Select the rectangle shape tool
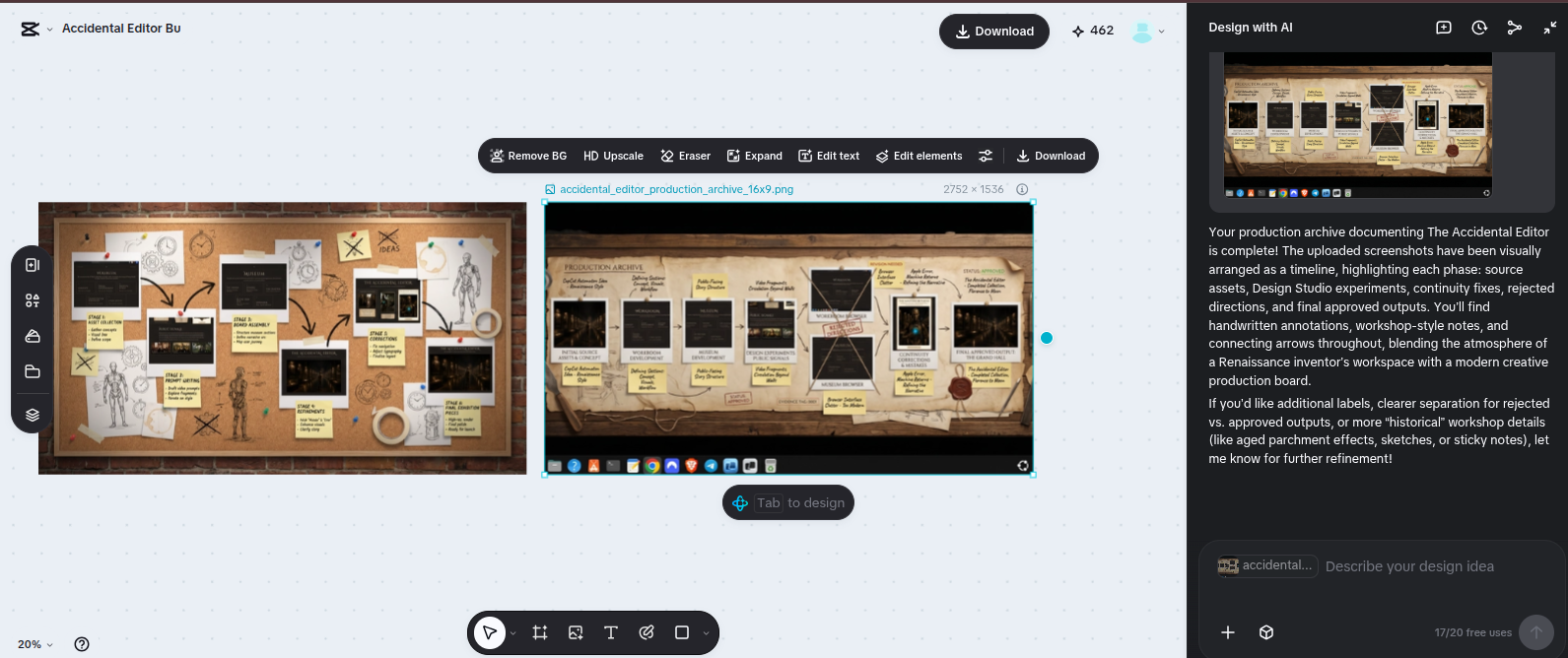The height and width of the screenshot is (658, 1568). 682,632
